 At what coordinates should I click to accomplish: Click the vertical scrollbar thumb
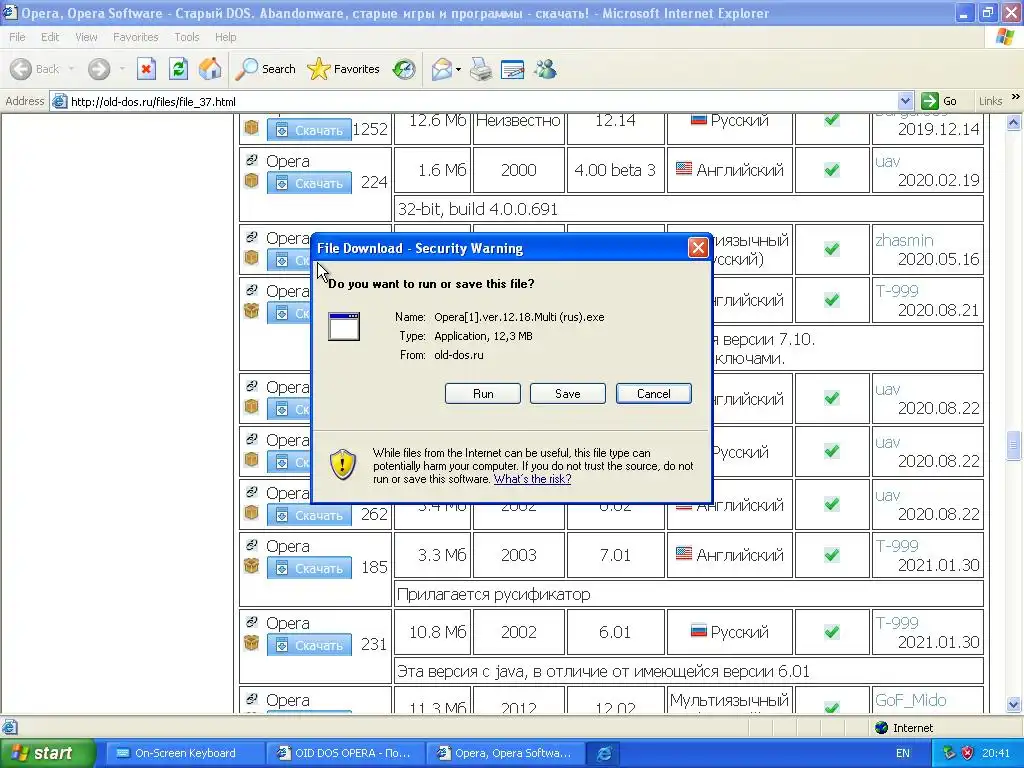pos(1014,445)
